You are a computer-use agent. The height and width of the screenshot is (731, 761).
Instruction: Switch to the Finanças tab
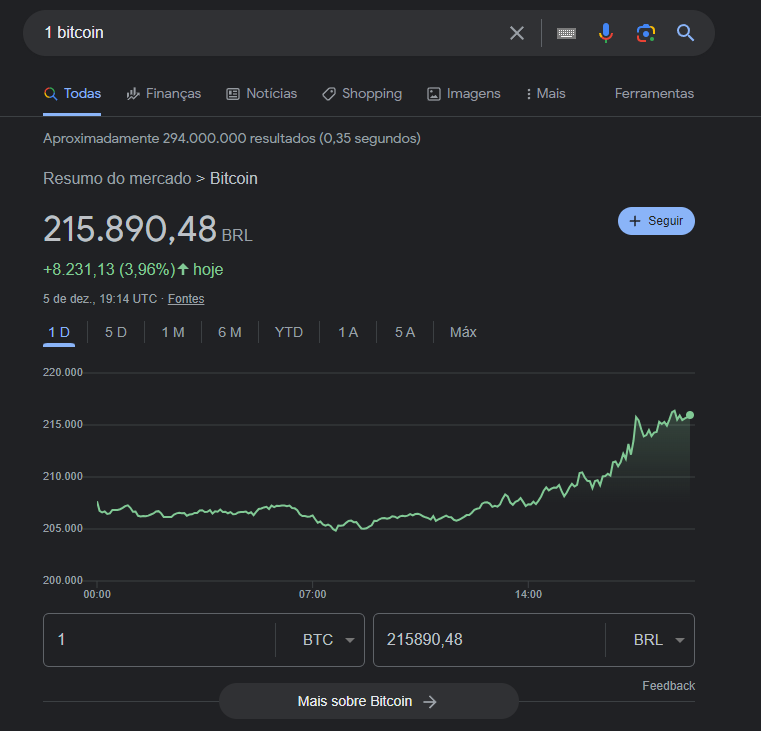tap(164, 94)
